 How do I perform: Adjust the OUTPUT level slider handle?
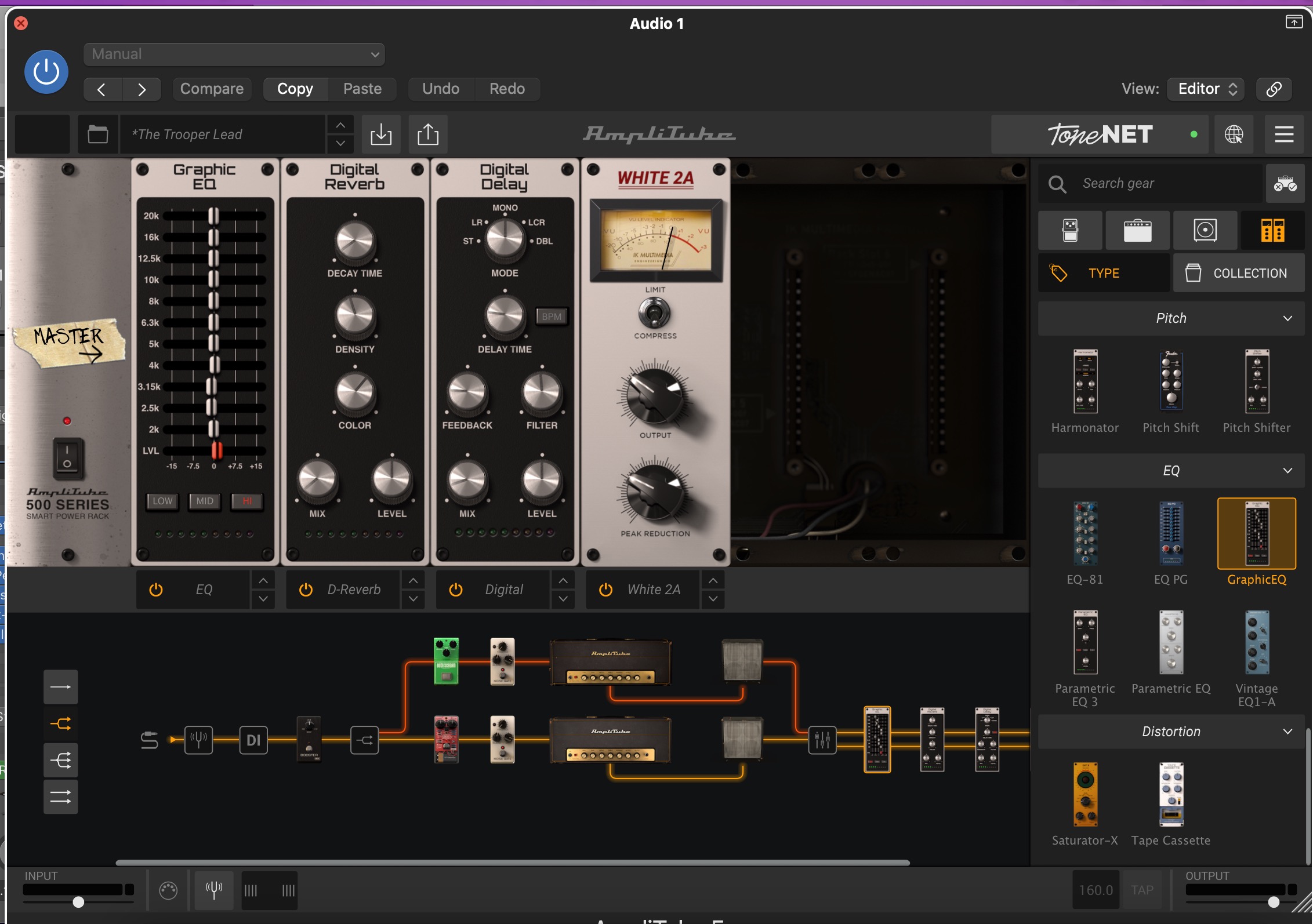click(1274, 902)
